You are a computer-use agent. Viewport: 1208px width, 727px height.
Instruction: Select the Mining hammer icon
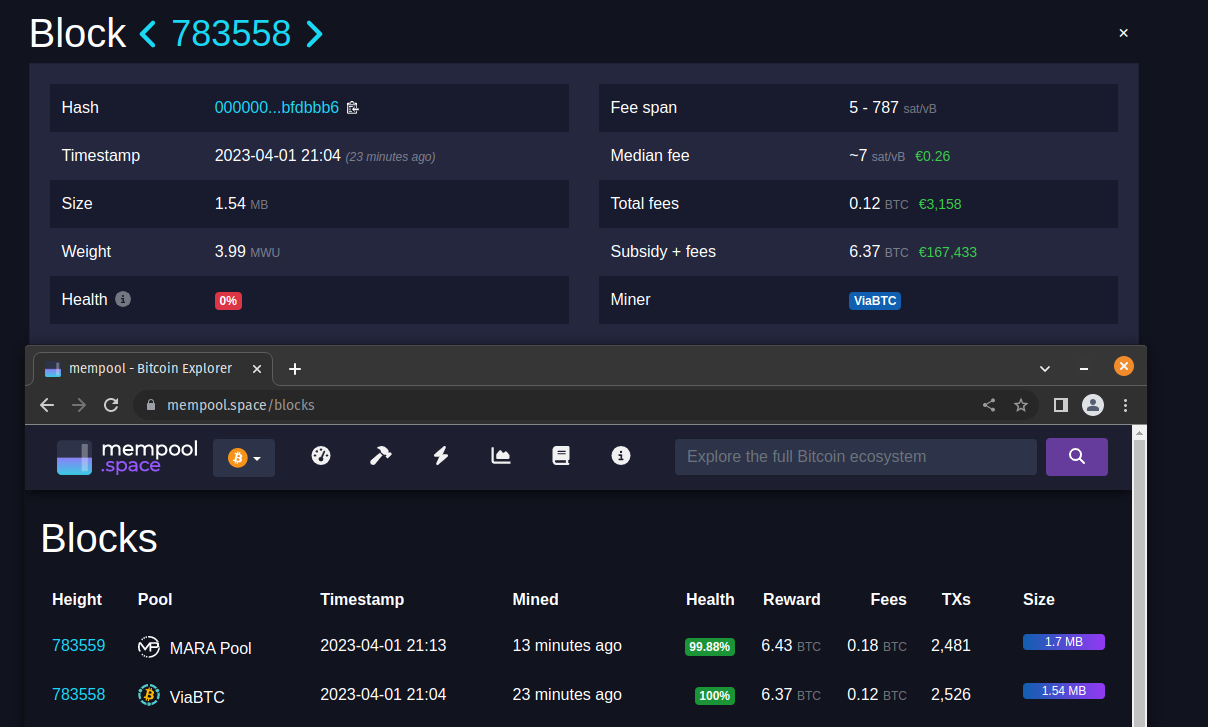380,456
